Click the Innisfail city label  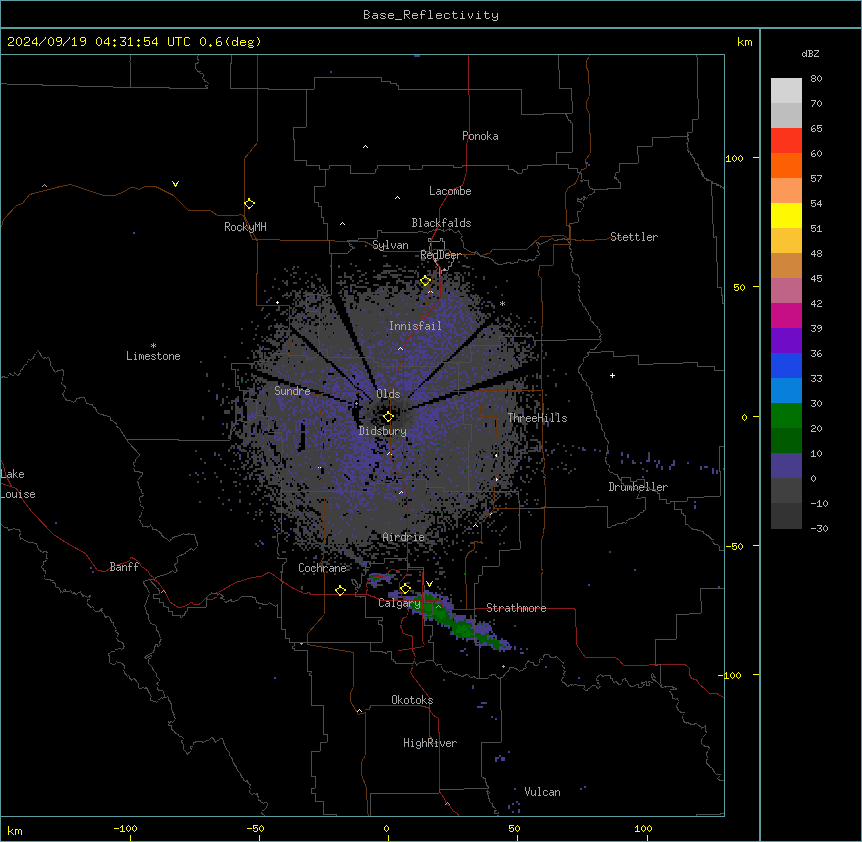pos(415,326)
